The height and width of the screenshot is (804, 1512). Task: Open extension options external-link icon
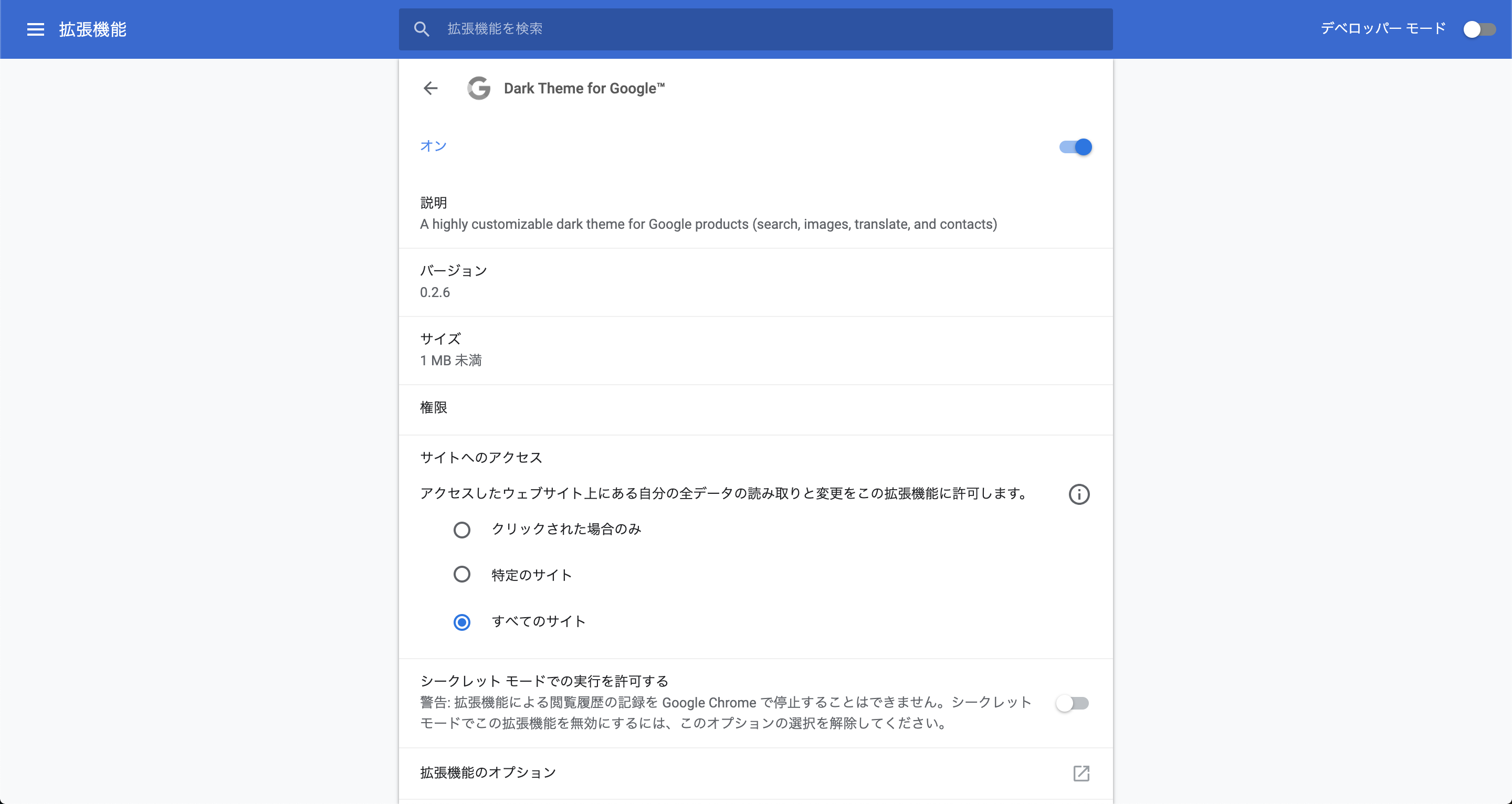[1081, 773]
